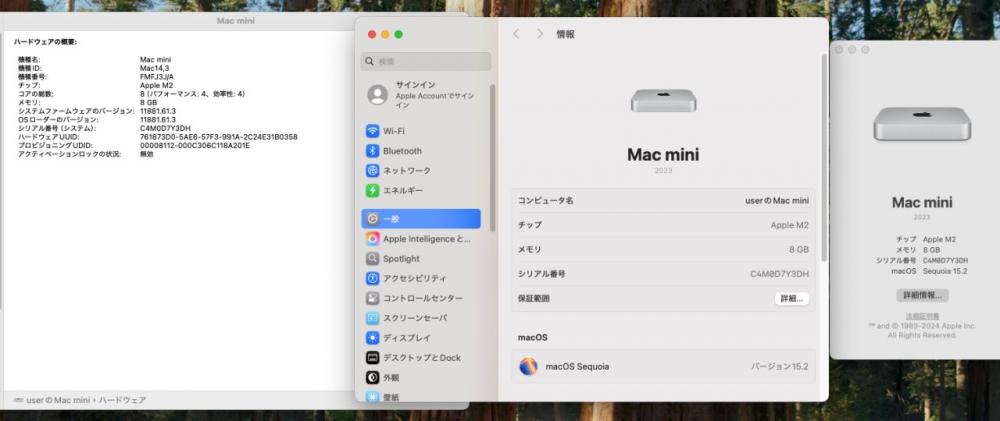This screenshot has height=421, width=1000.
Task: Click the Mac mini image in 情報 pane
Action: (x=663, y=100)
